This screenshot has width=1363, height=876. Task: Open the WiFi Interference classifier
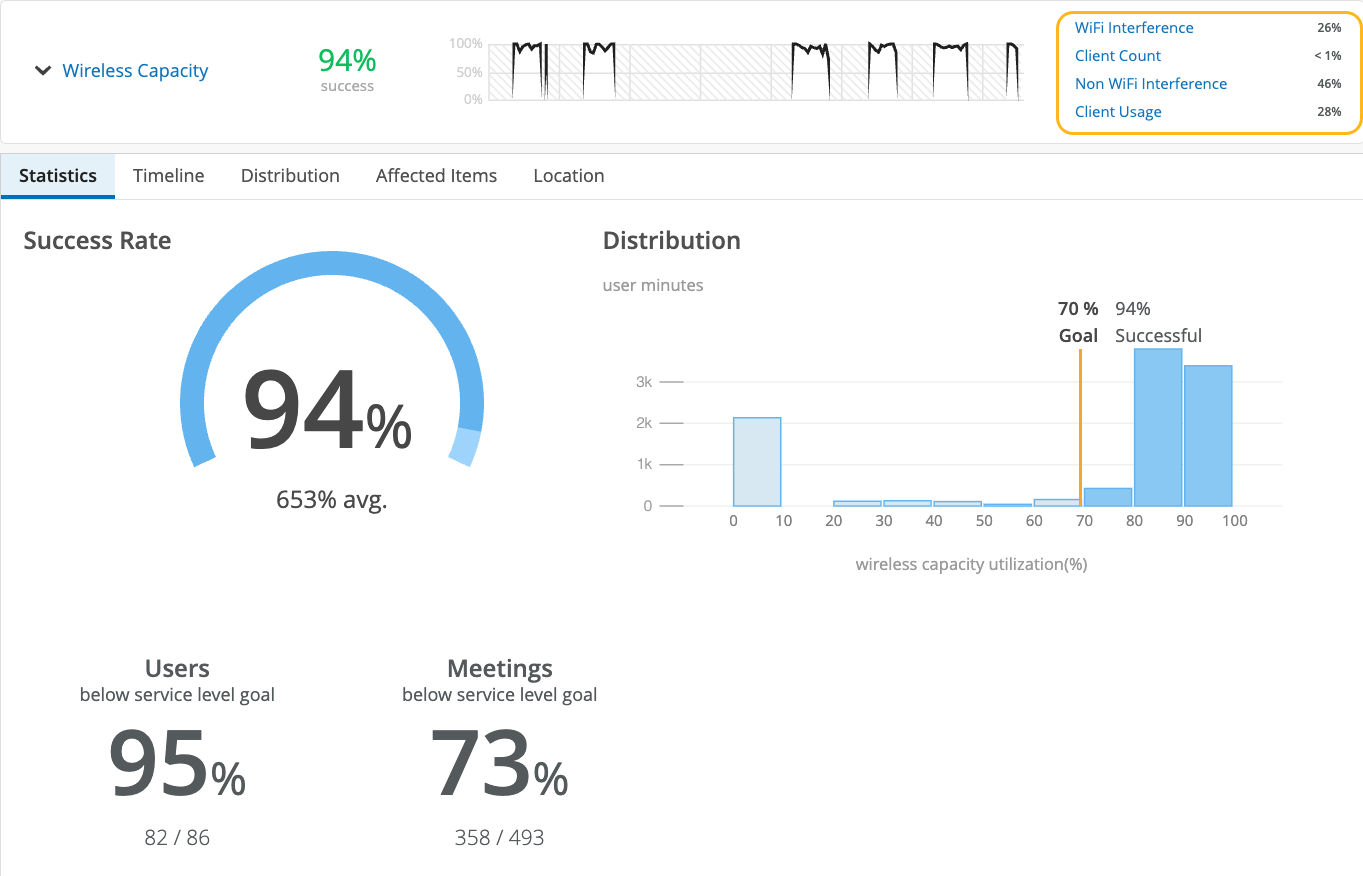point(1134,28)
